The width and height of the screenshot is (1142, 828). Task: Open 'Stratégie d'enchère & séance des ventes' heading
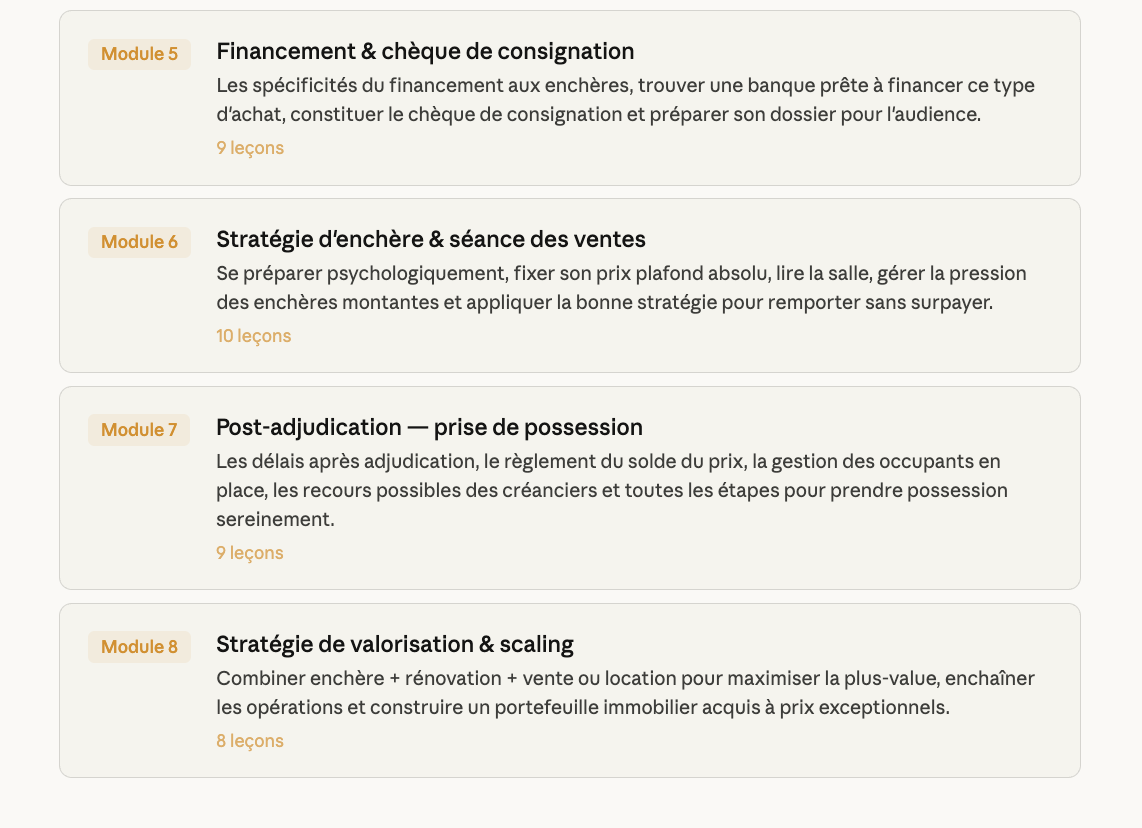(x=431, y=239)
